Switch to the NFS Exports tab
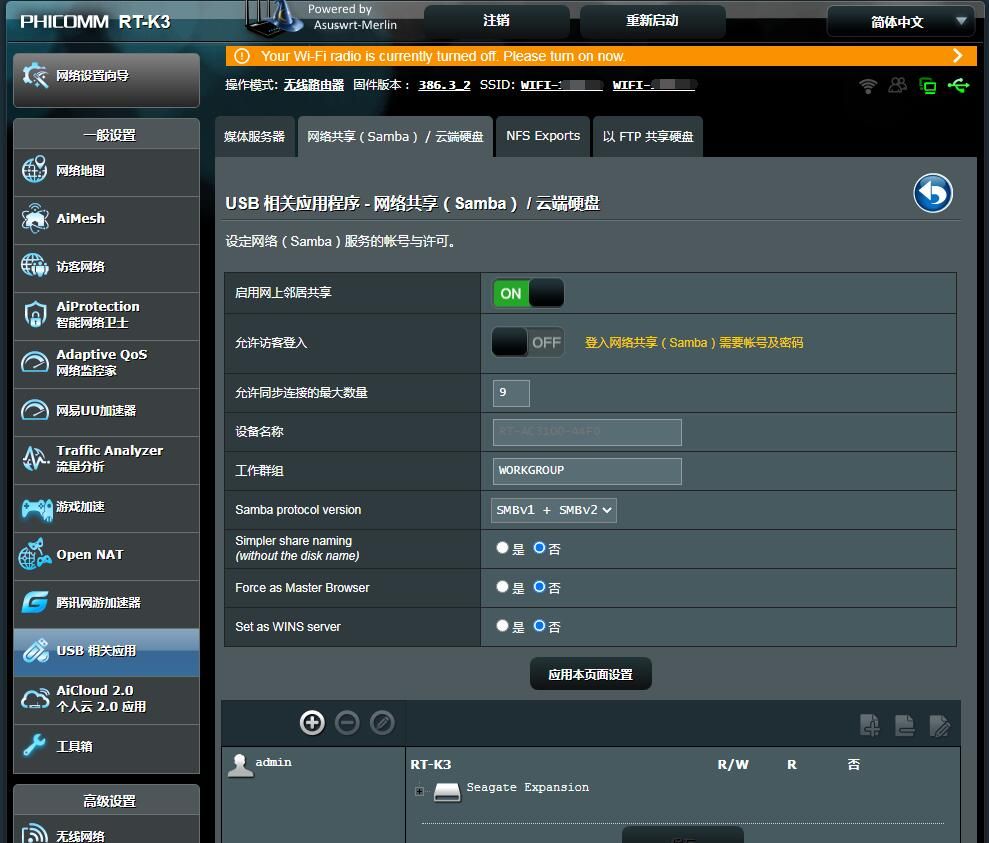989x843 pixels. [x=543, y=136]
